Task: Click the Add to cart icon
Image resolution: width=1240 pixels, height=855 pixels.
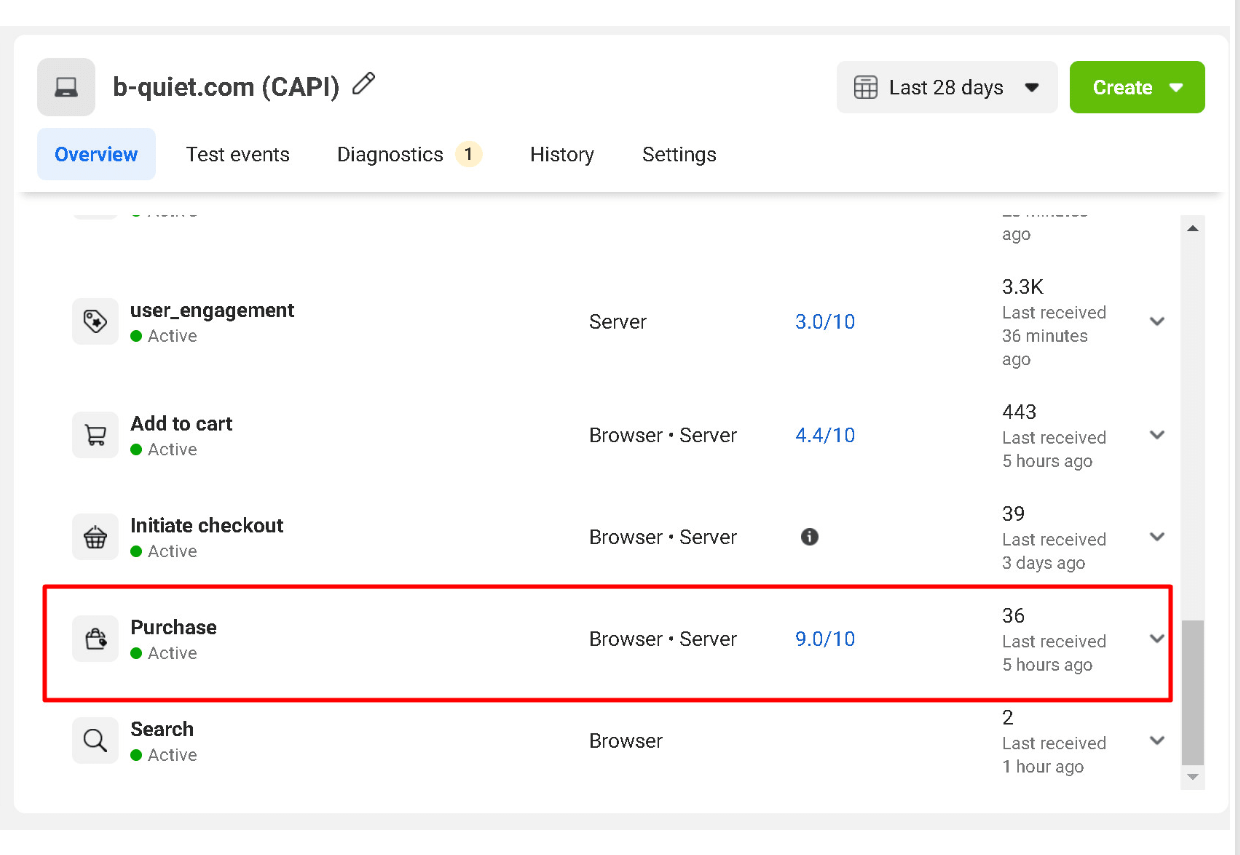Action: pos(95,435)
